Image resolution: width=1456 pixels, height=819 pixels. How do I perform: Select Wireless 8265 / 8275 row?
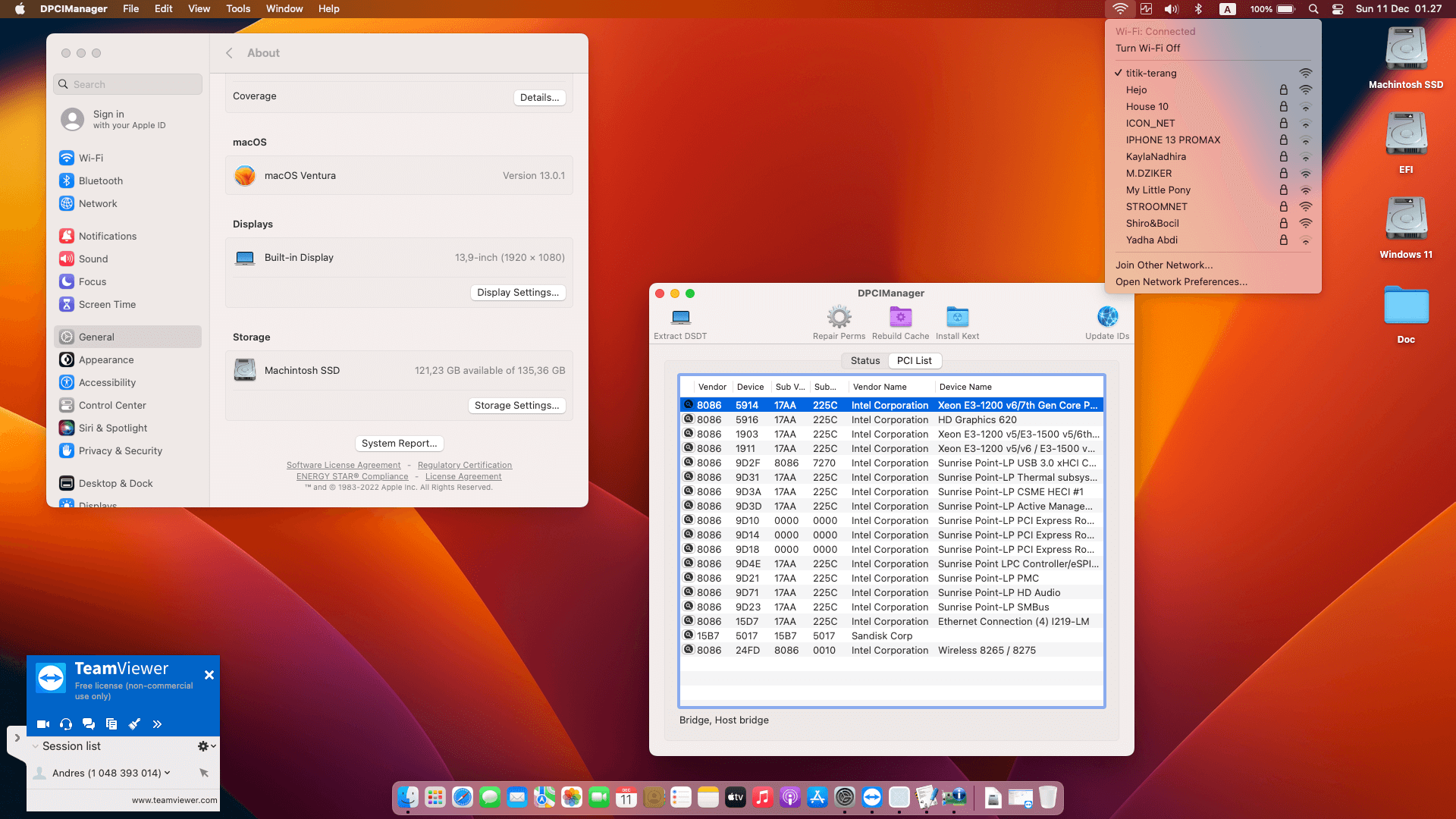tap(892, 650)
